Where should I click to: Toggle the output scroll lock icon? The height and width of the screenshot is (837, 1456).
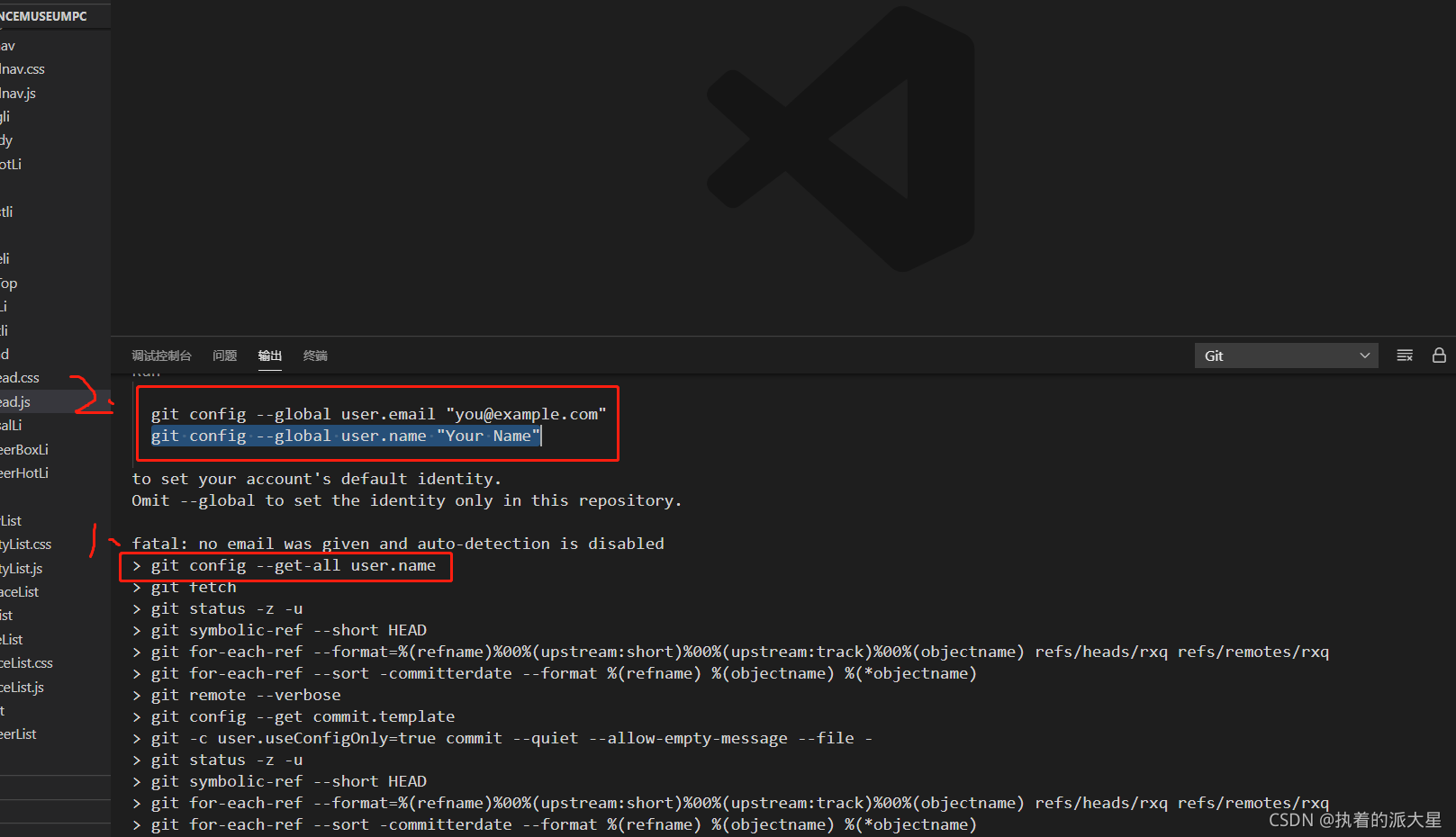pos(1439,355)
